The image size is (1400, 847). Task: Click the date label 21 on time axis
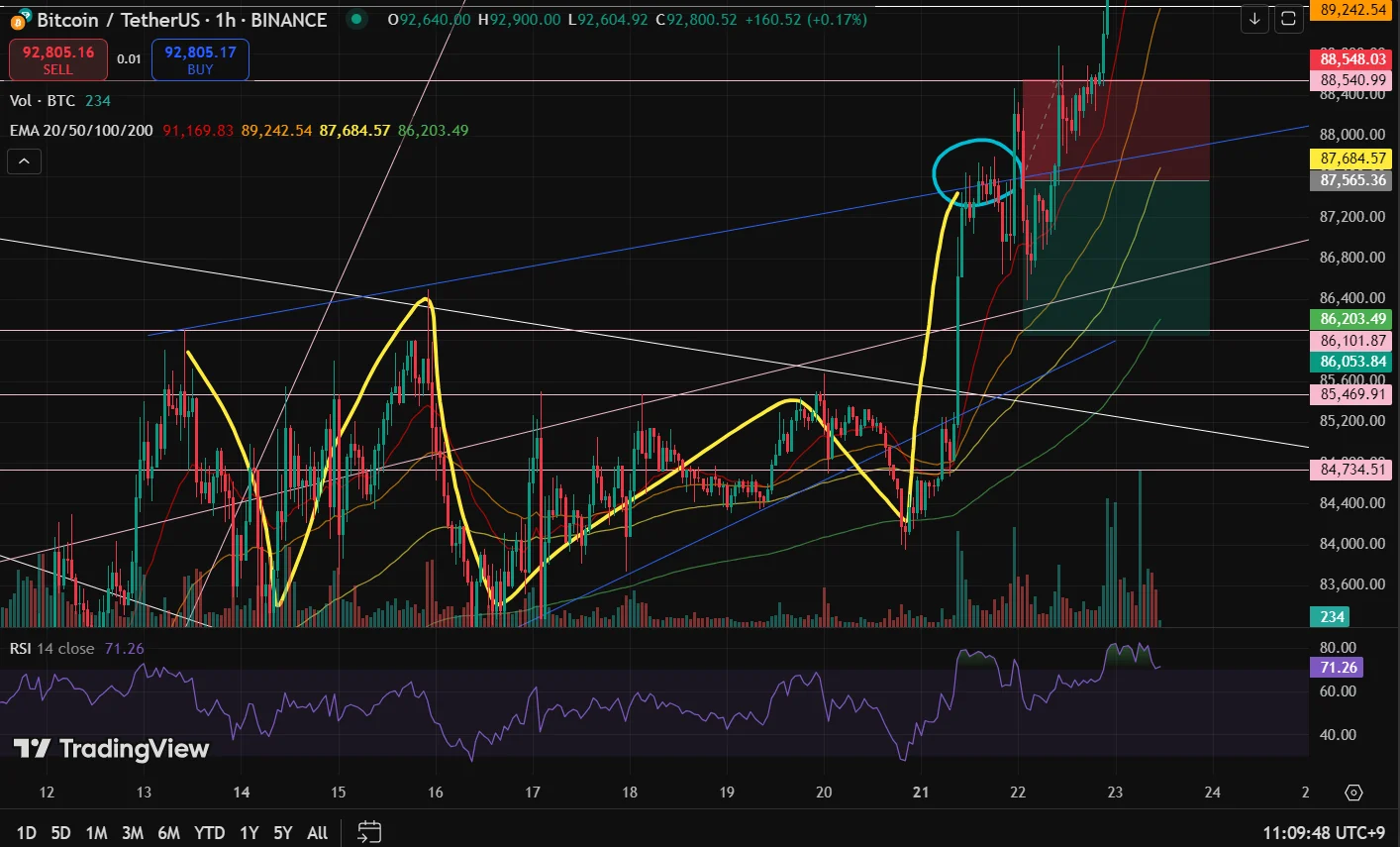click(x=921, y=793)
